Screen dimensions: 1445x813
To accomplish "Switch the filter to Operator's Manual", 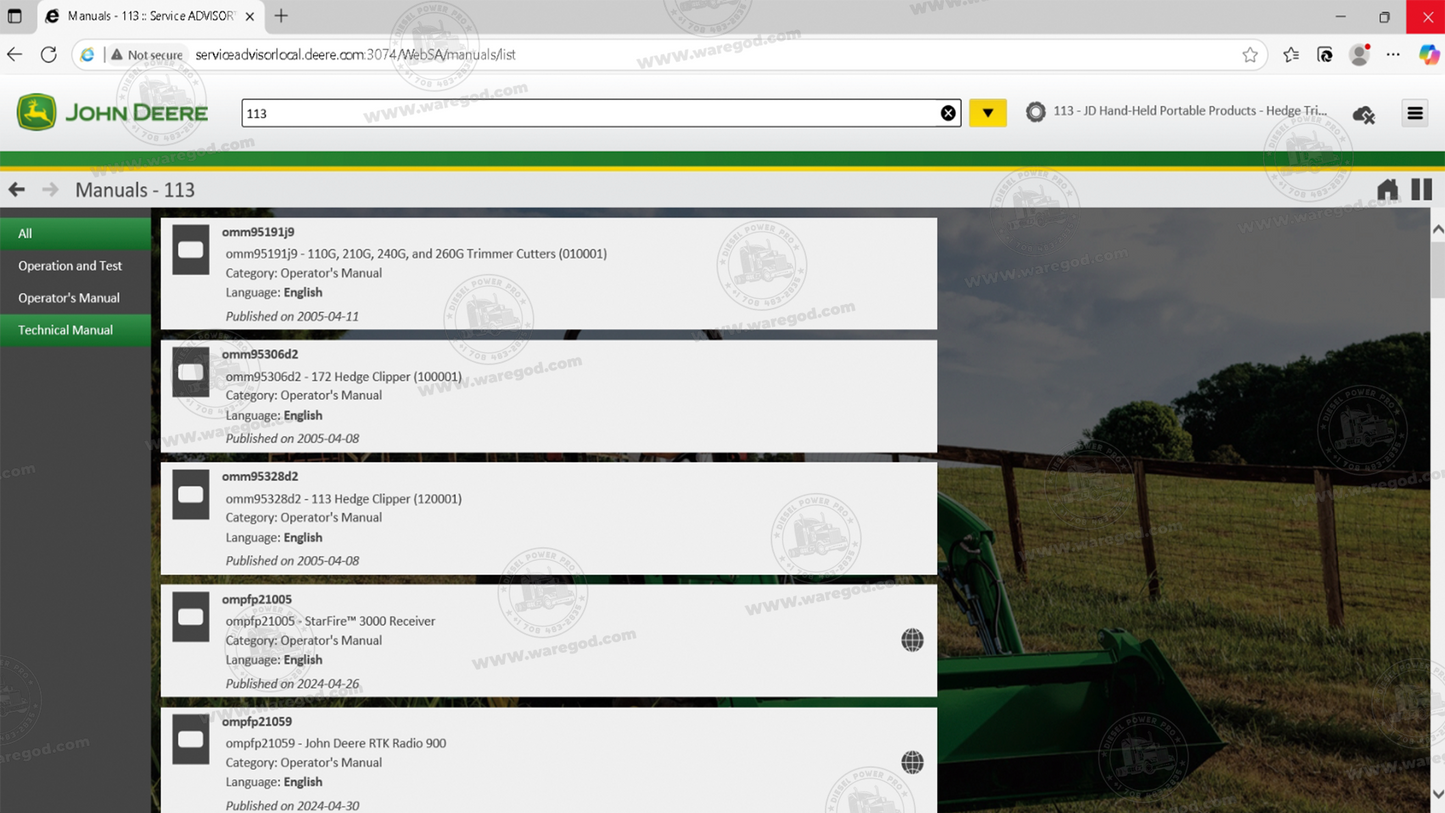I will 69,297.
